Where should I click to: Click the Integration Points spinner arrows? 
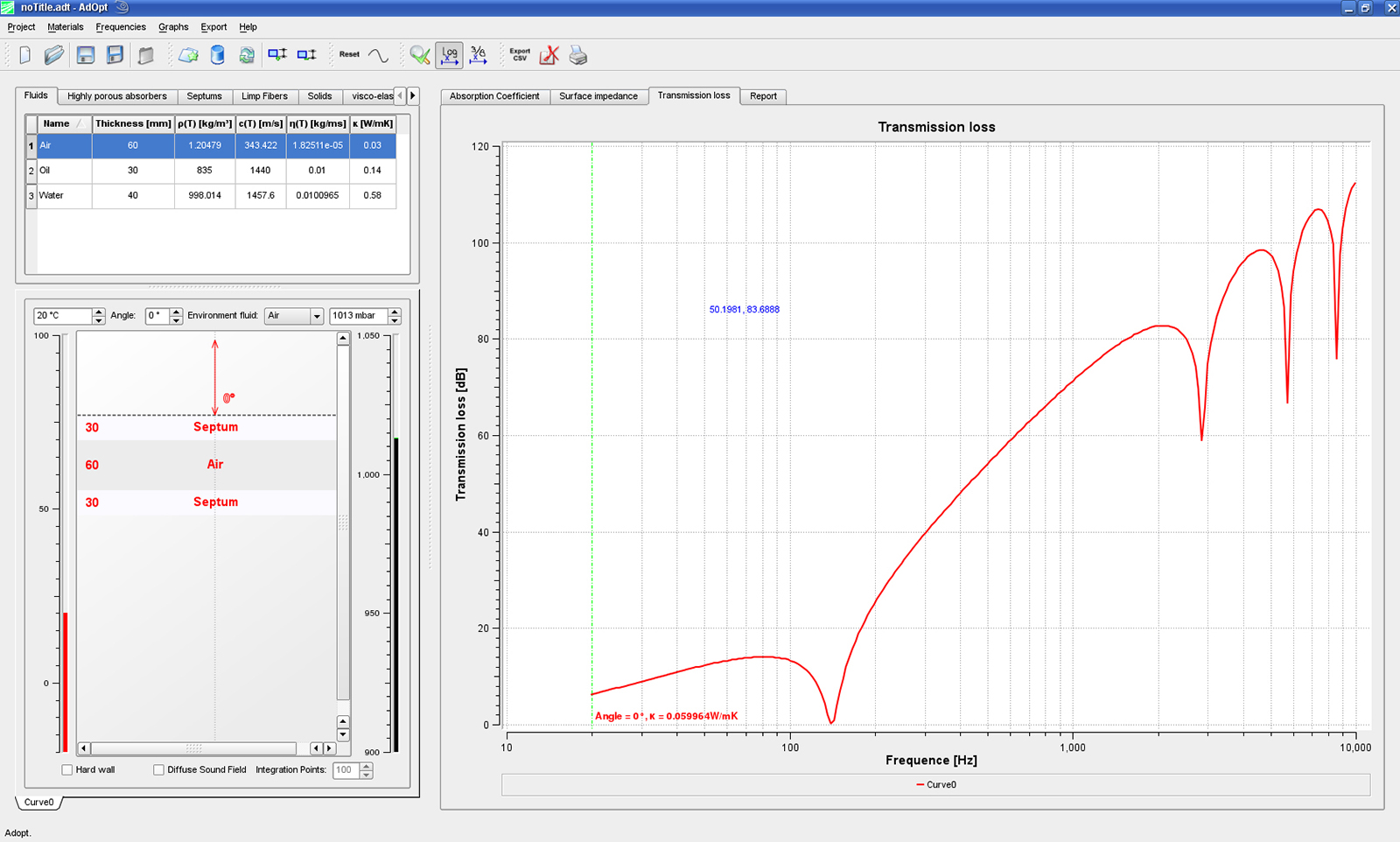367,770
